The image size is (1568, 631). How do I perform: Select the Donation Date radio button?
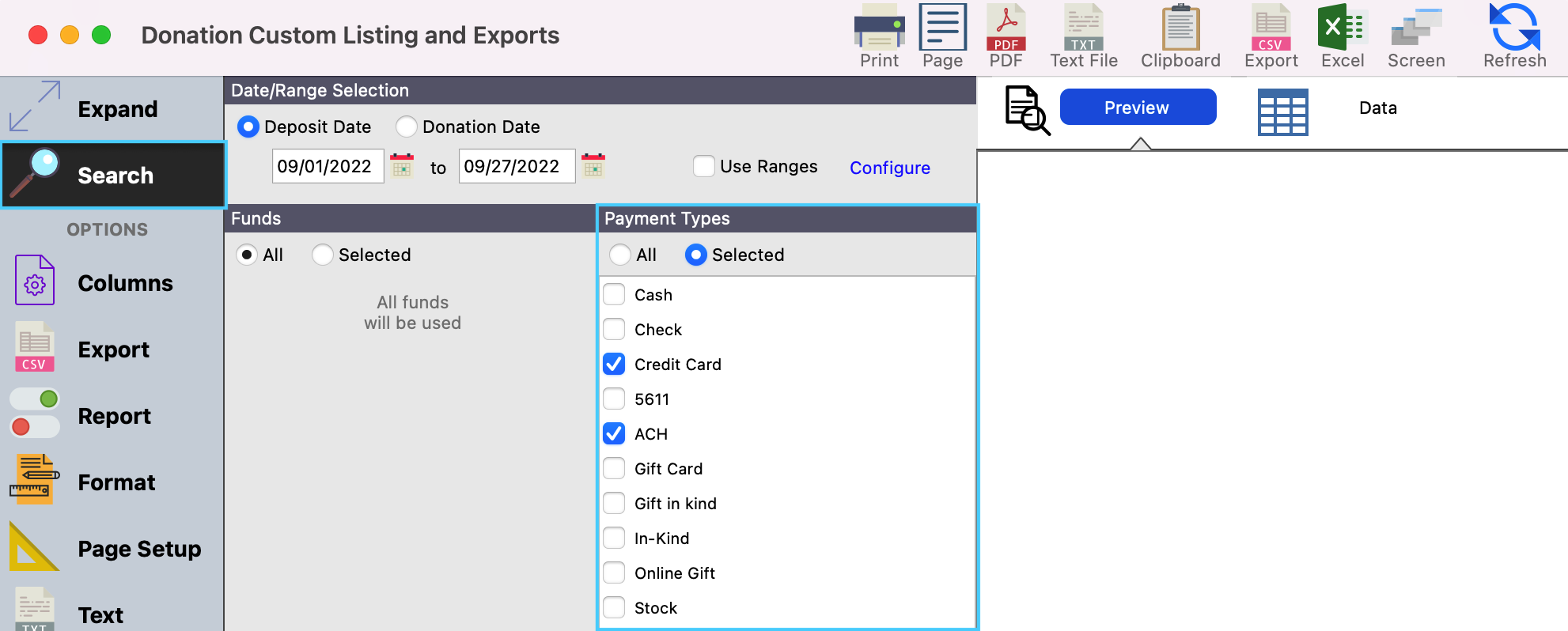click(407, 127)
